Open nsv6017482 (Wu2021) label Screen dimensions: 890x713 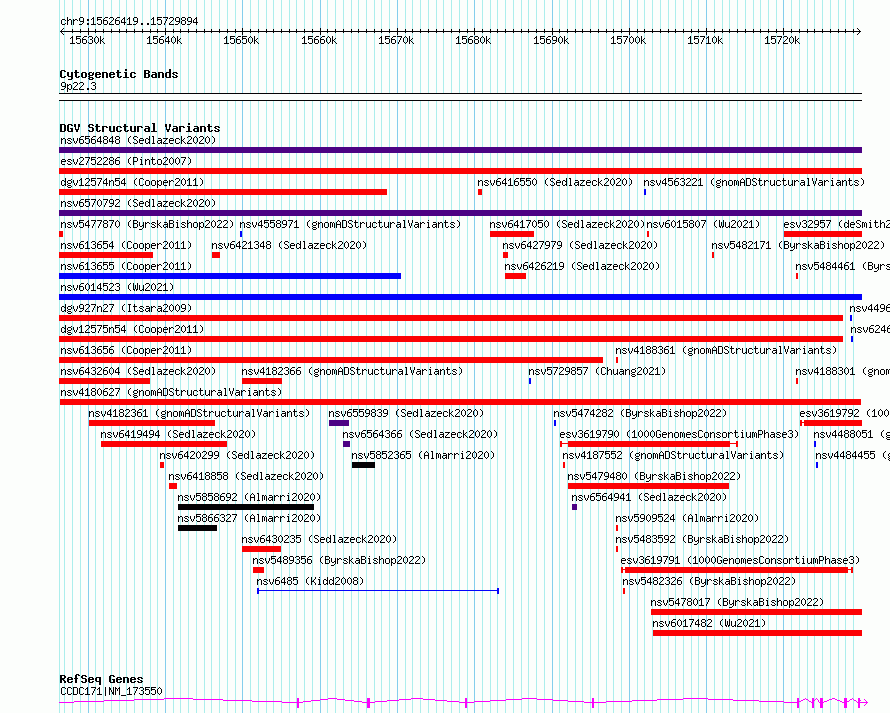709,623
